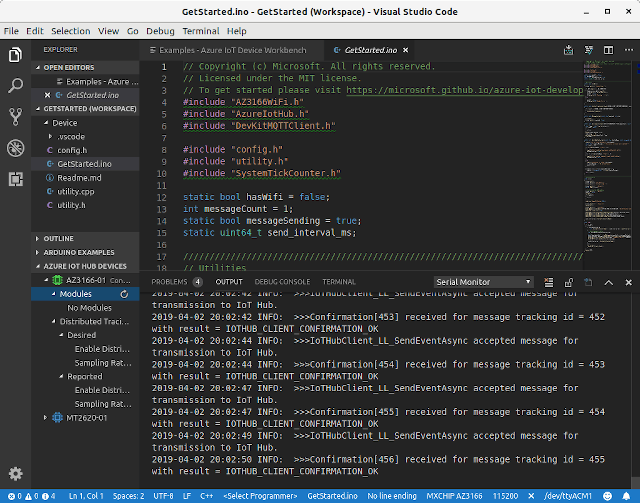Select the AZ3166-01 device icon

coord(58,280)
